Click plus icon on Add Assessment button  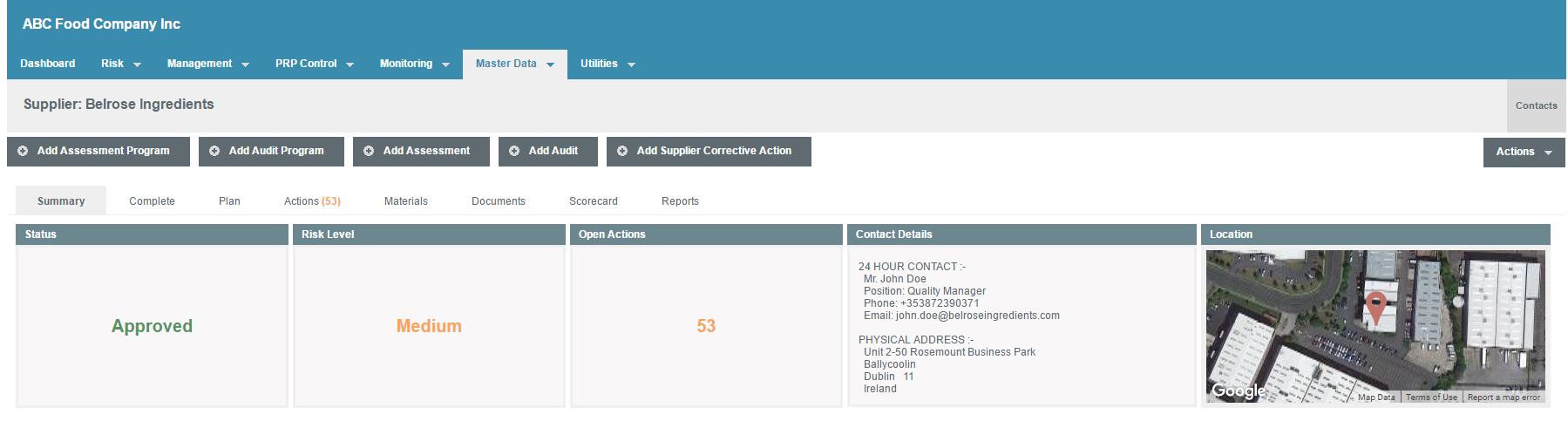click(x=369, y=151)
